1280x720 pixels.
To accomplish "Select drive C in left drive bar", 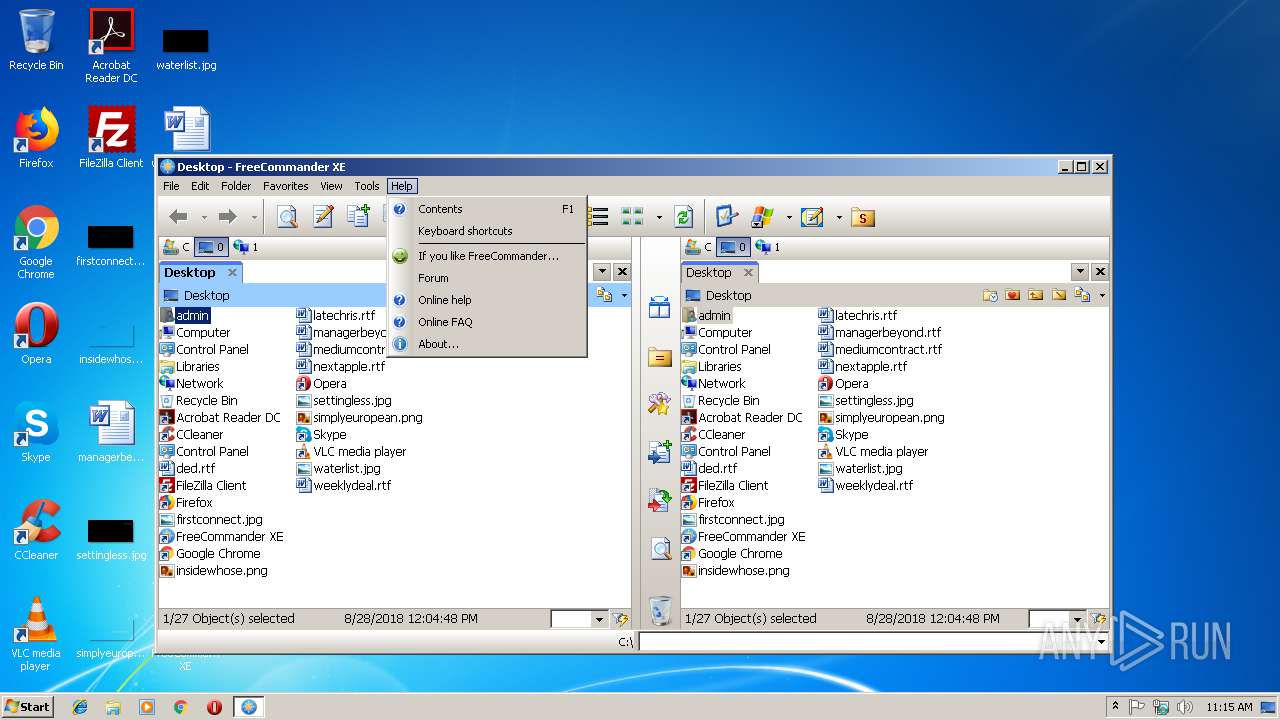I will click(176, 247).
